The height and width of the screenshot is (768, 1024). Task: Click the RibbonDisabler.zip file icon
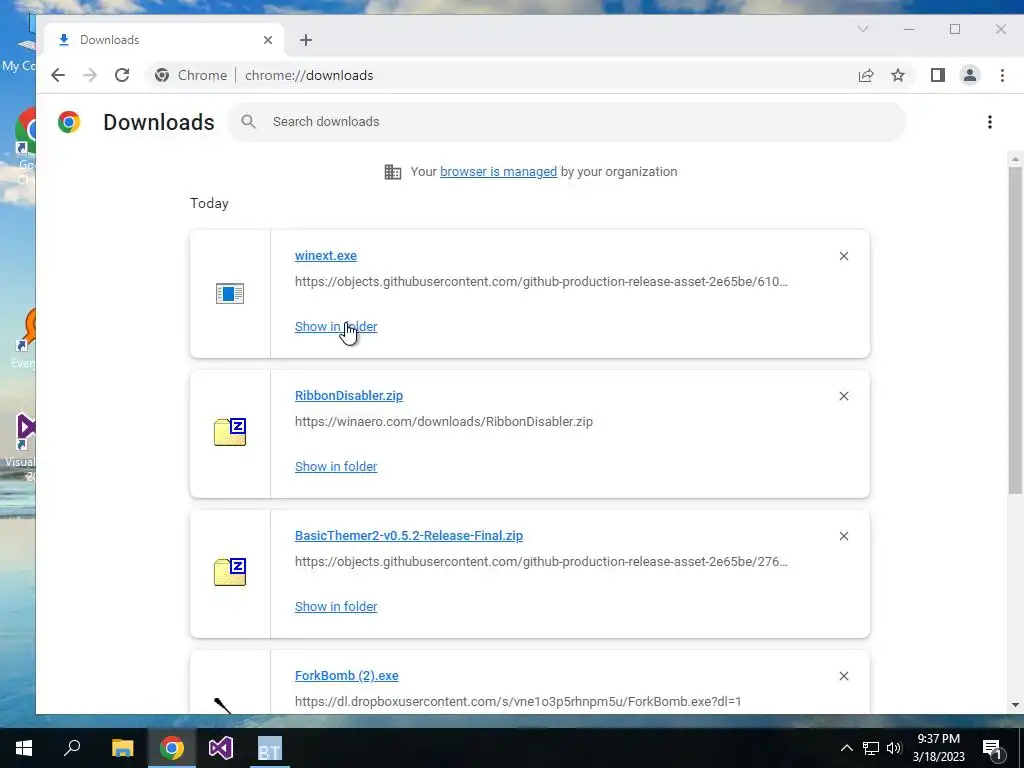230,432
